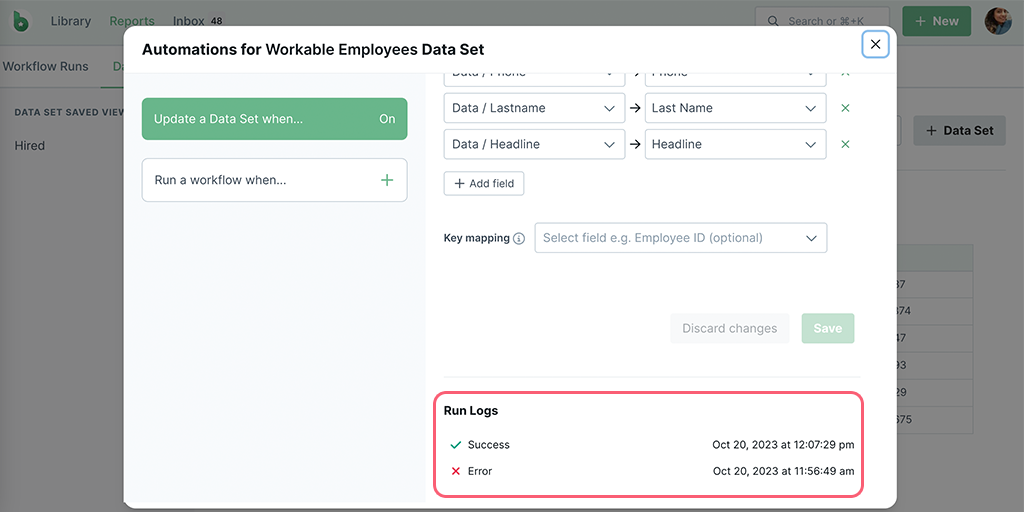Screen dimensions: 1024x512
Task: Click the 11:56:49 am timestamp
Action: (x=783, y=471)
